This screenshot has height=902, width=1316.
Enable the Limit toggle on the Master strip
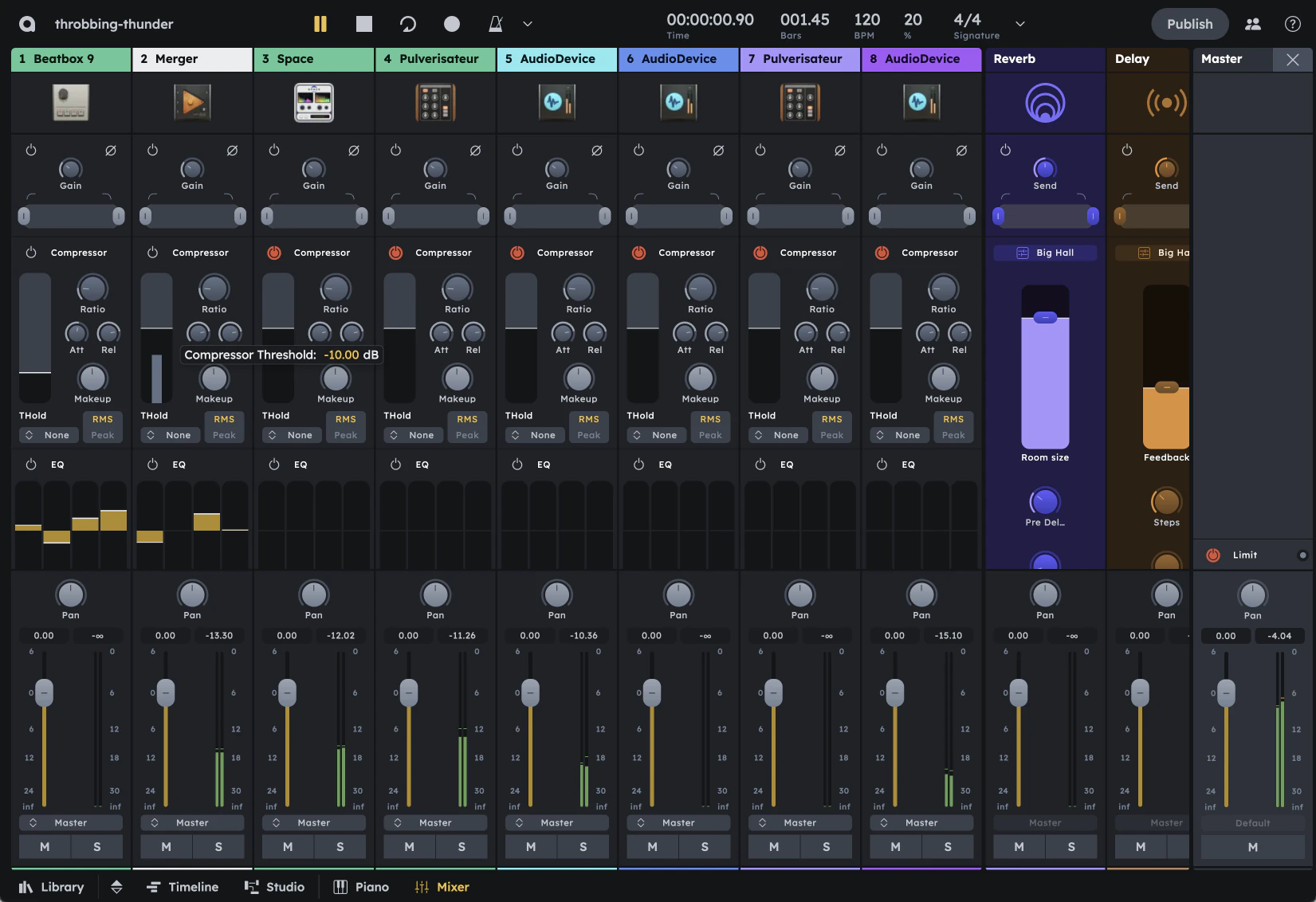[x=1214, y=555]
